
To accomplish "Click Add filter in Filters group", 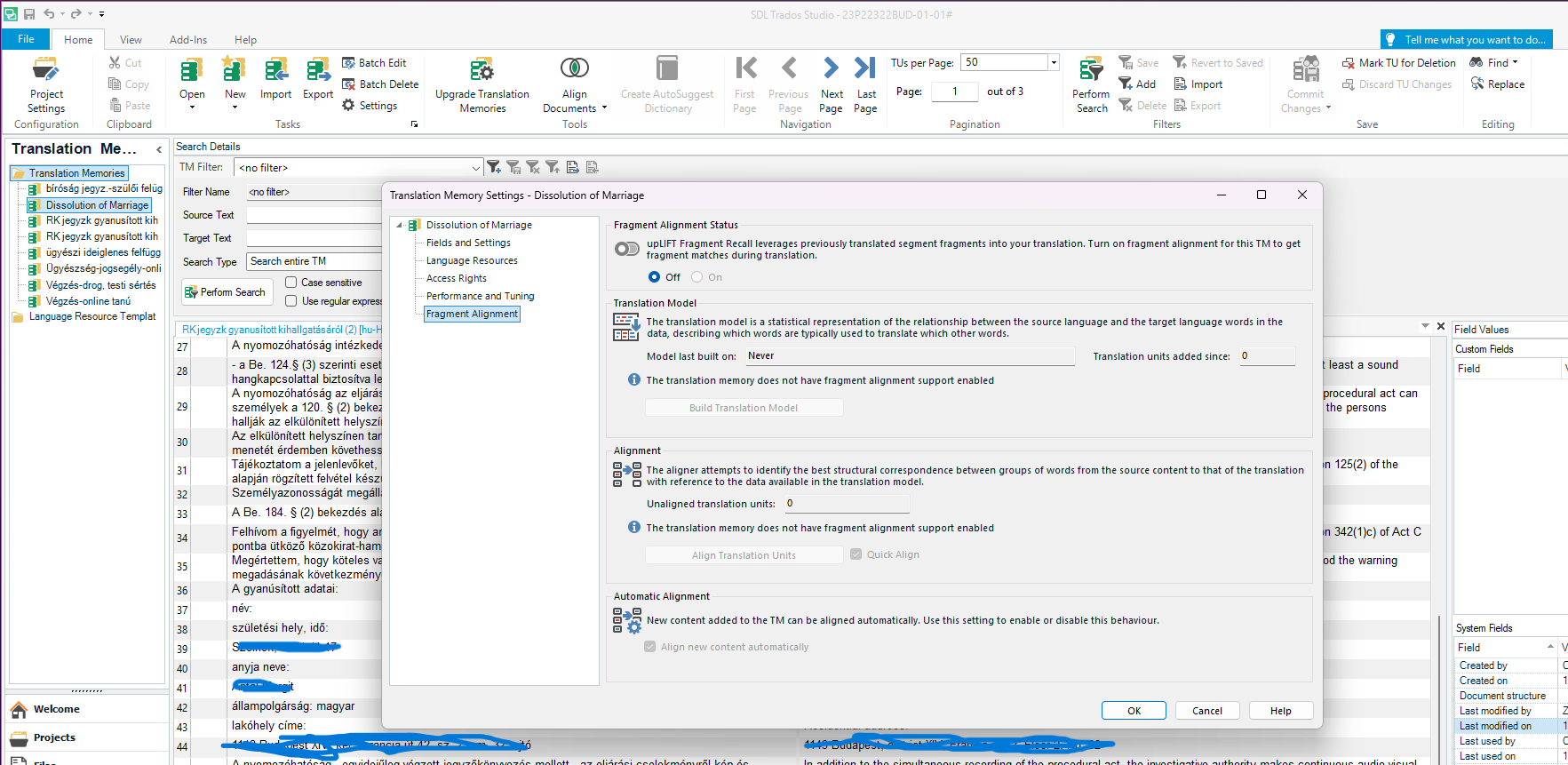I will click(x=1137, y=84).
